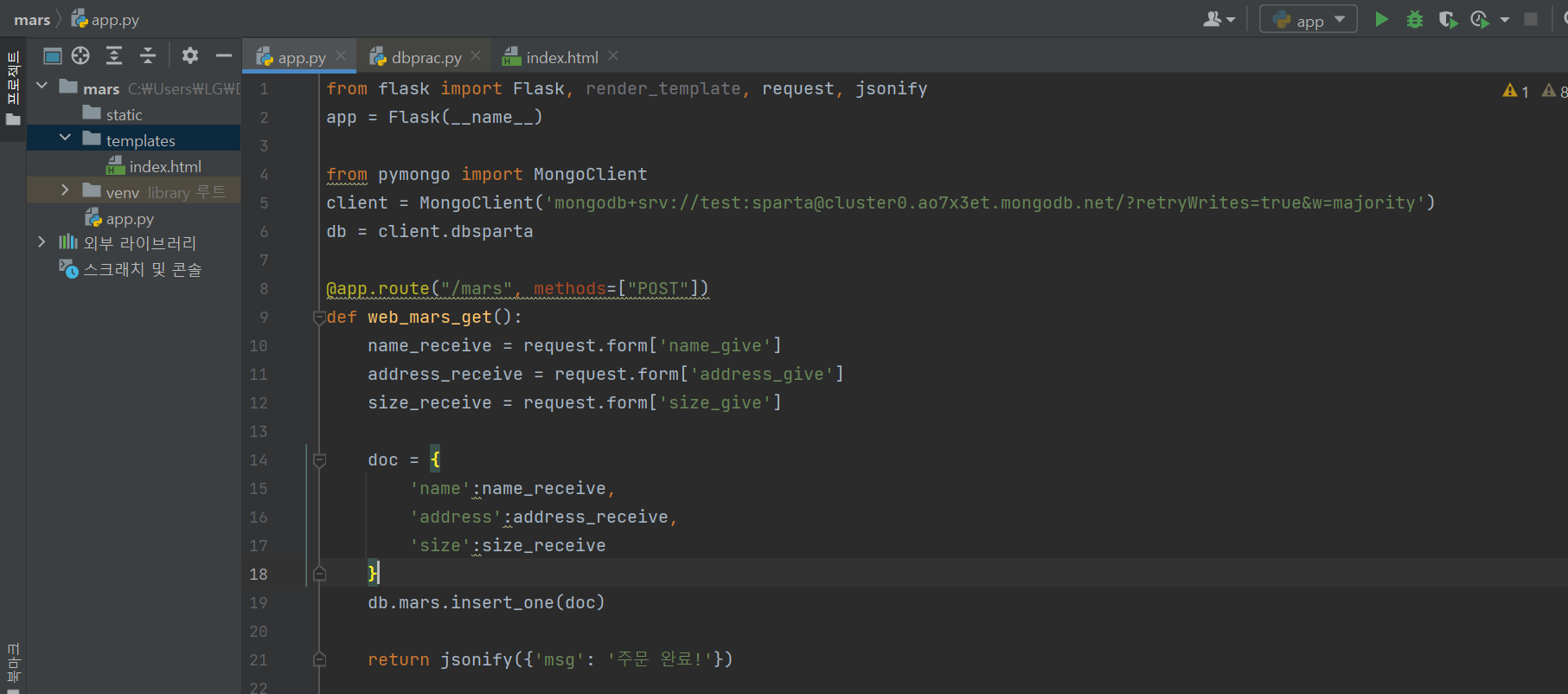
Task: Close the index.html editor tab
Action: click(x=613, y=56)
